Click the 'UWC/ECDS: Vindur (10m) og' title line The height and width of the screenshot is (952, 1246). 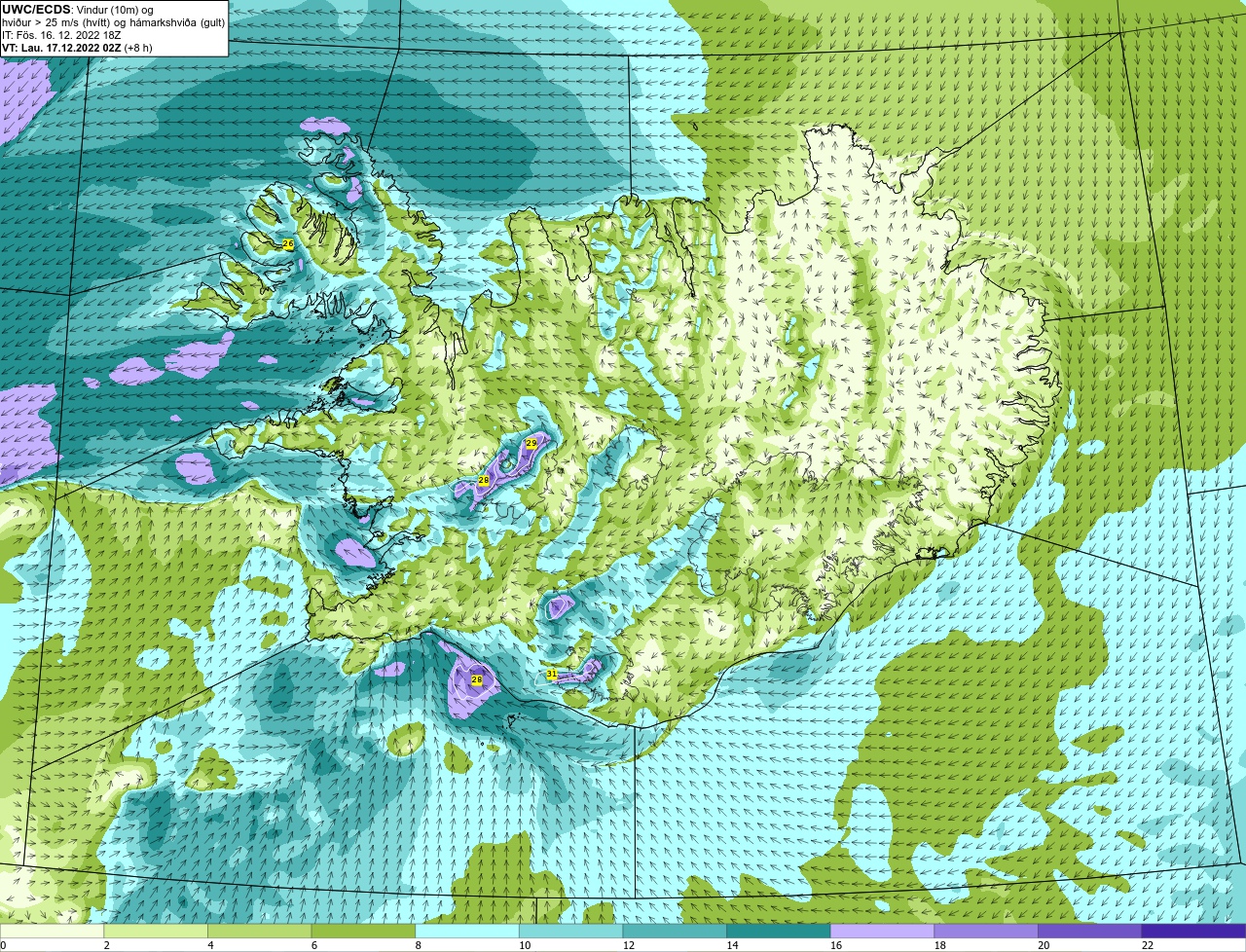[x=78, y=9]
